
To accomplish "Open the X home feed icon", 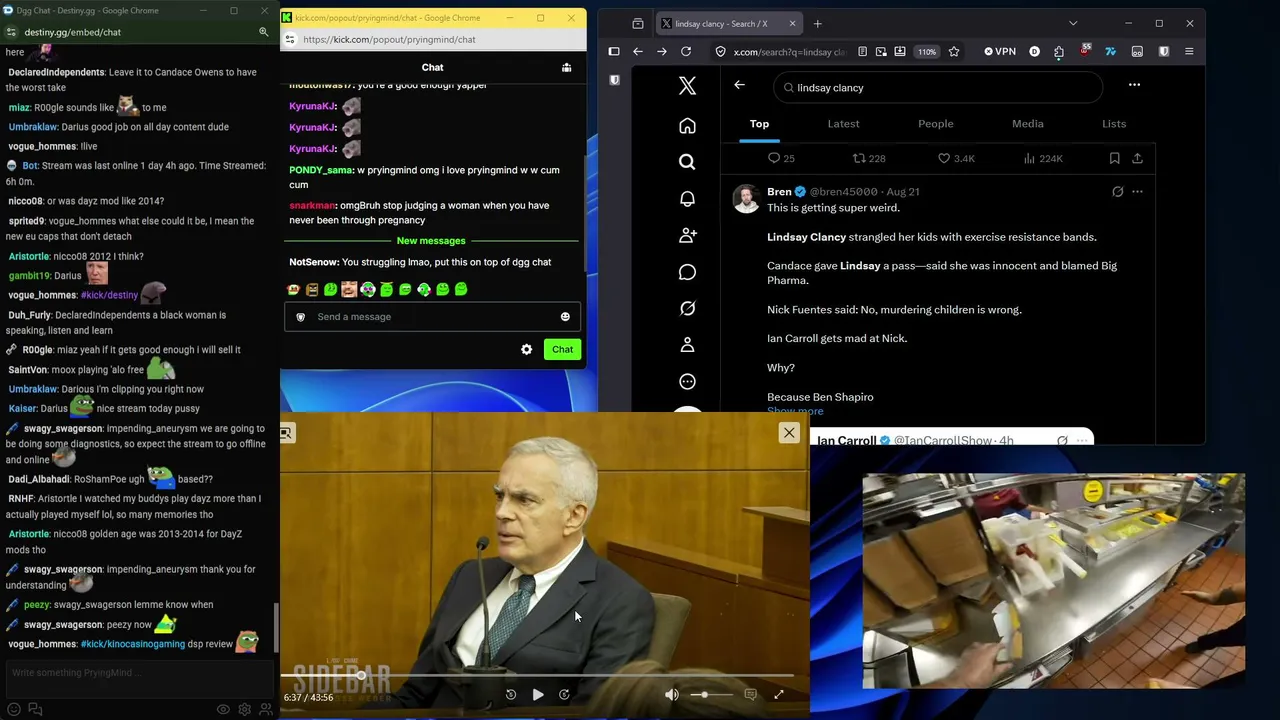I will coord(687,126).
